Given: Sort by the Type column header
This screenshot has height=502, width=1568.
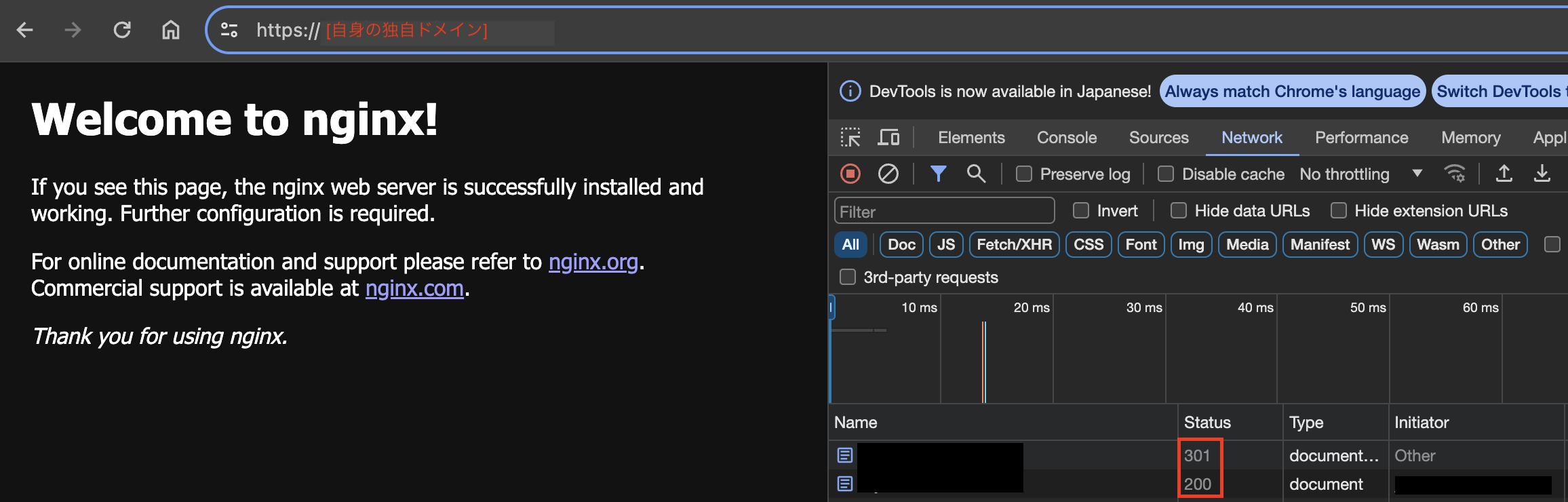Looking at the screenshot, I should (x=1335, y=423).
